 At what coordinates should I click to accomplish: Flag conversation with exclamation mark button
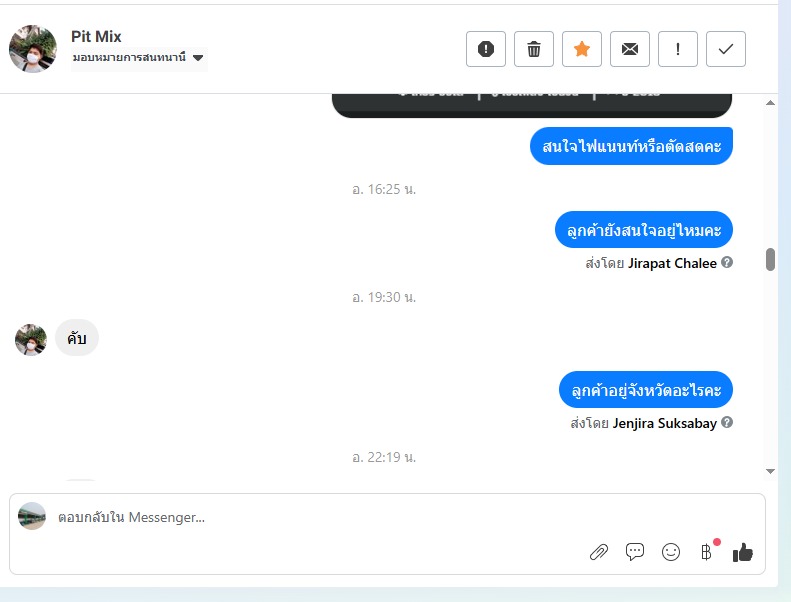pyautogui.click(x=677, y=49)
